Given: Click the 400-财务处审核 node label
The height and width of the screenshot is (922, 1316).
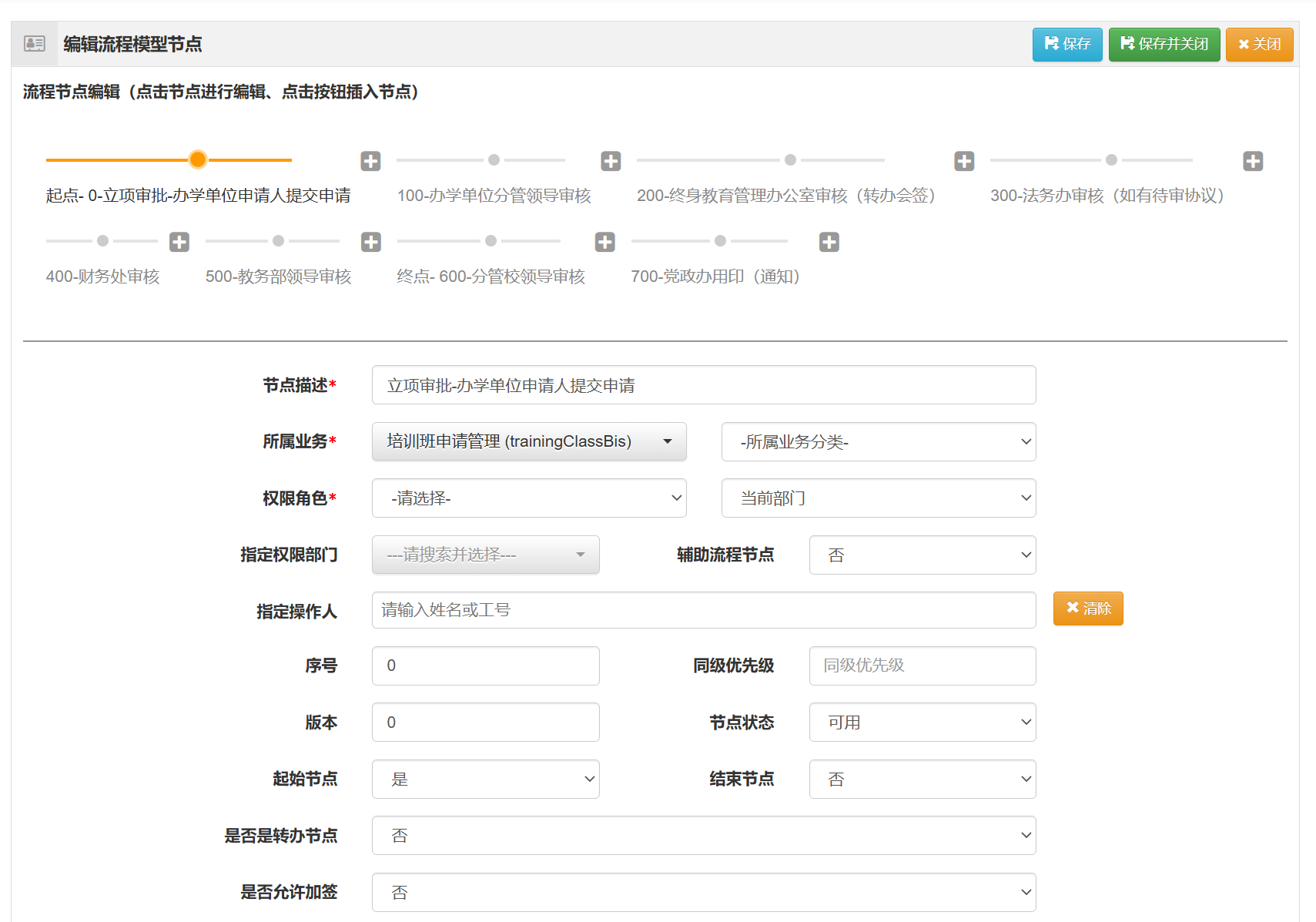Looking at the screenshot, I should click(102, 277).
